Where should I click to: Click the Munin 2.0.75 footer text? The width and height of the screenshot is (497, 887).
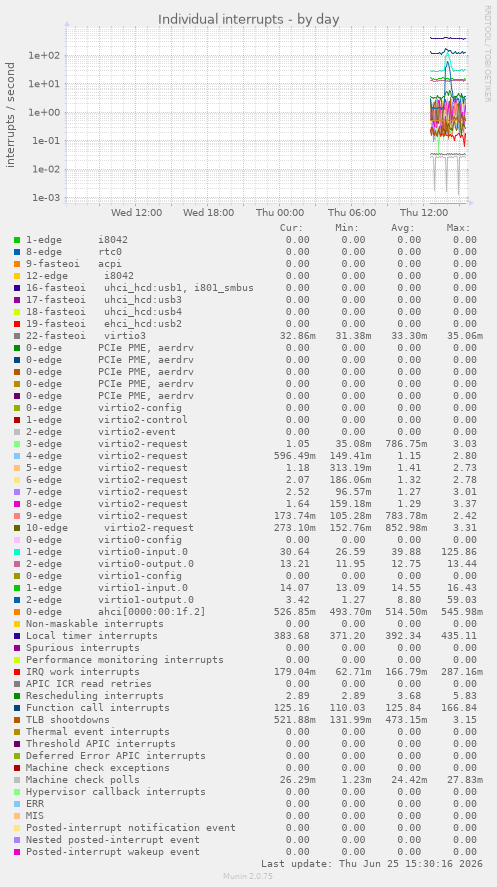pos(248,876)
